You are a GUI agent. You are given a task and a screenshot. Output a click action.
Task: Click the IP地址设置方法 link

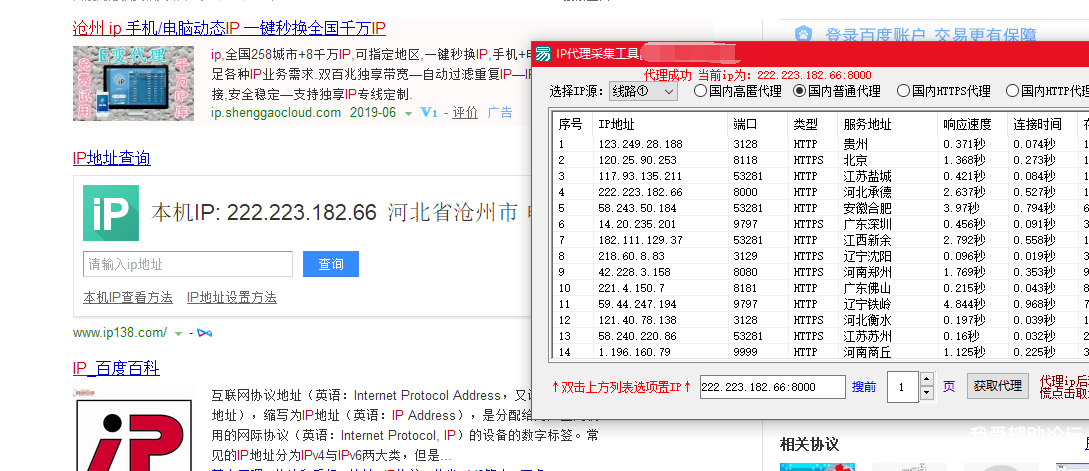[x=231, y=297]
